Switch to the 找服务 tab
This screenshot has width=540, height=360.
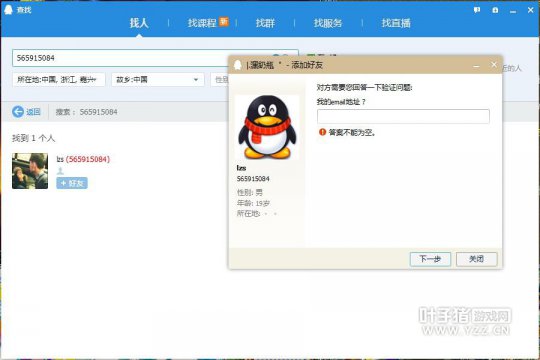click(328, 23)
